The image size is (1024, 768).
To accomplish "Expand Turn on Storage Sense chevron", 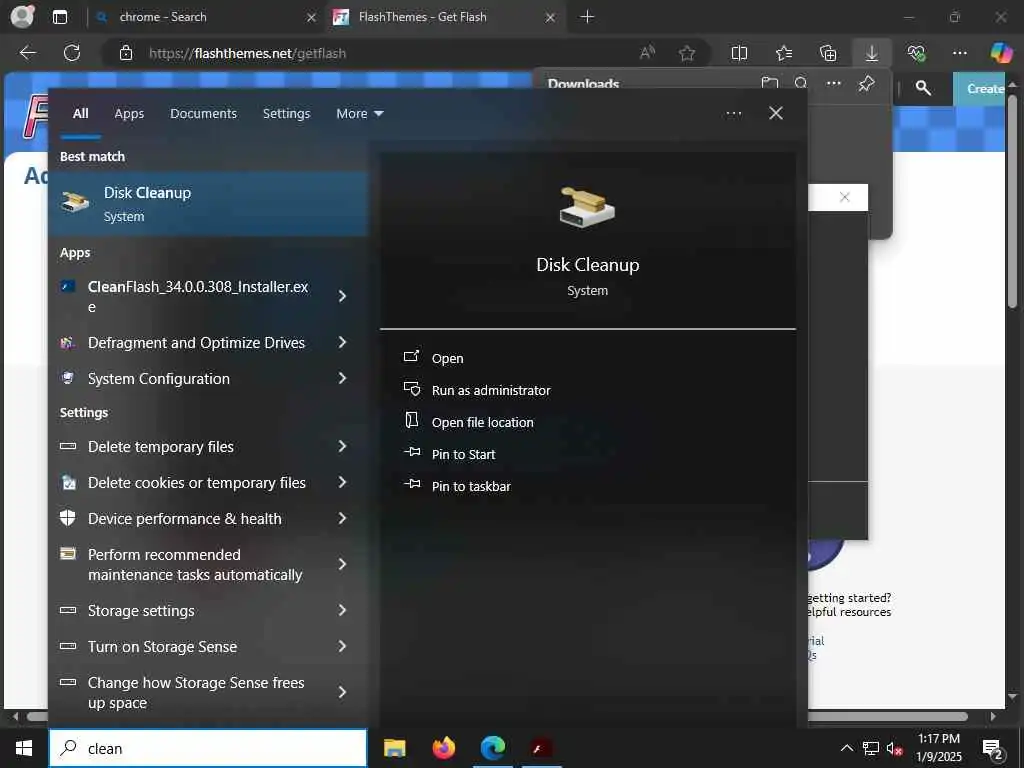I will [x=342, y=646].
